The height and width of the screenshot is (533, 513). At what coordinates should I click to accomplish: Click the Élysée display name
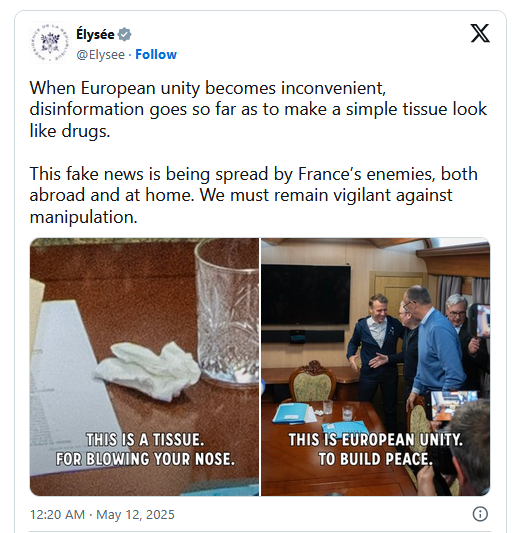[x=95, y=34]
